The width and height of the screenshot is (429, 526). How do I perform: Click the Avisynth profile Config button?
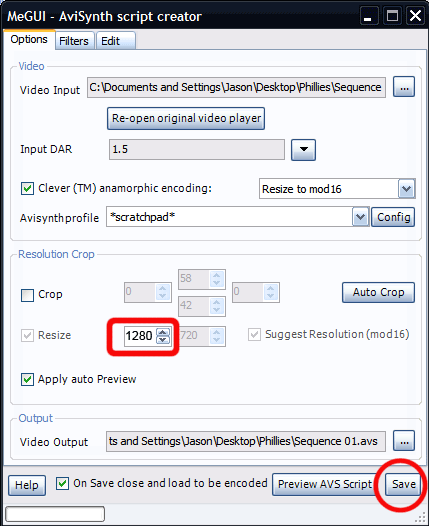393,217
